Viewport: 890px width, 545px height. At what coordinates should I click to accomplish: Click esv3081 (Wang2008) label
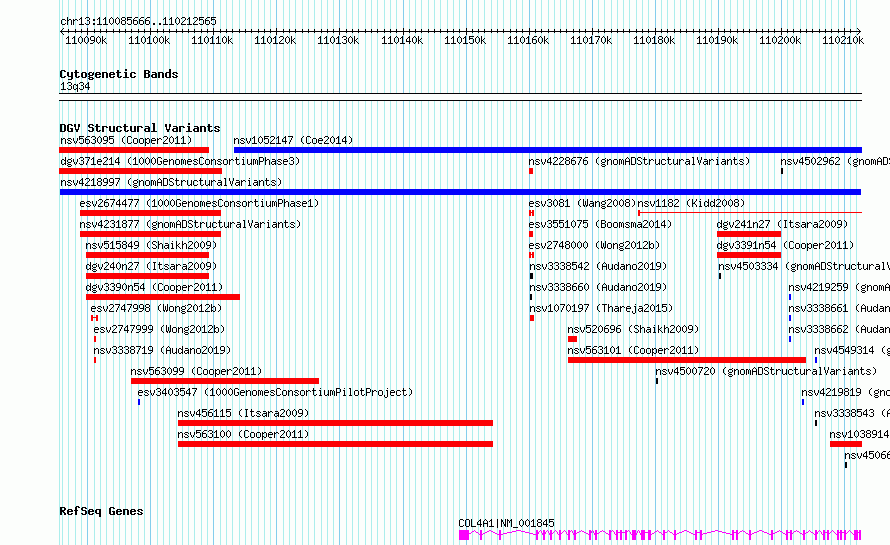pos(582,203)
